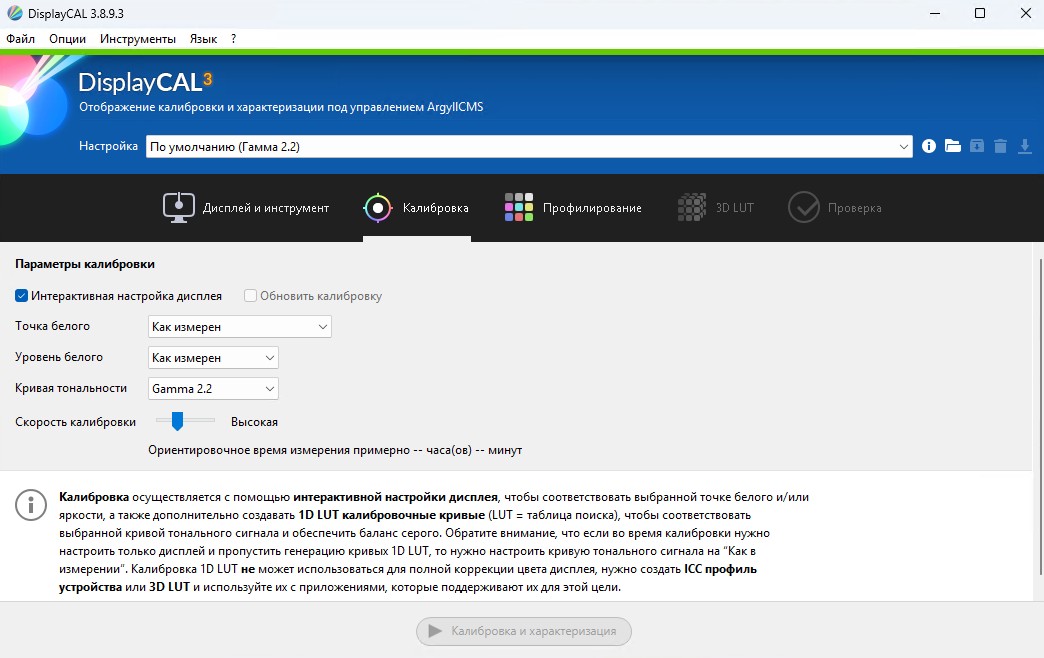The height and width of the screenshot is (658, 1044).
Task: Open the Настройка preset dropdown
Action: pyautogui.click(x=529, y=147)
